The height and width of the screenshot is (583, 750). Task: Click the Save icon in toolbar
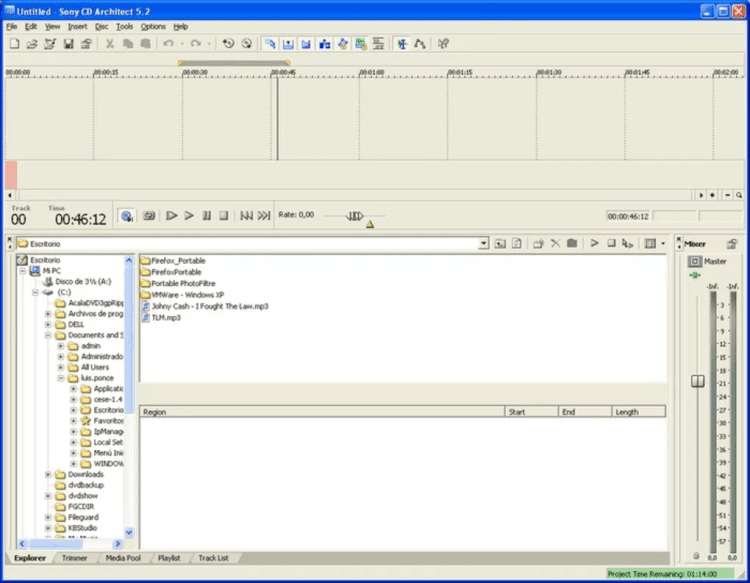coord(68,44)
